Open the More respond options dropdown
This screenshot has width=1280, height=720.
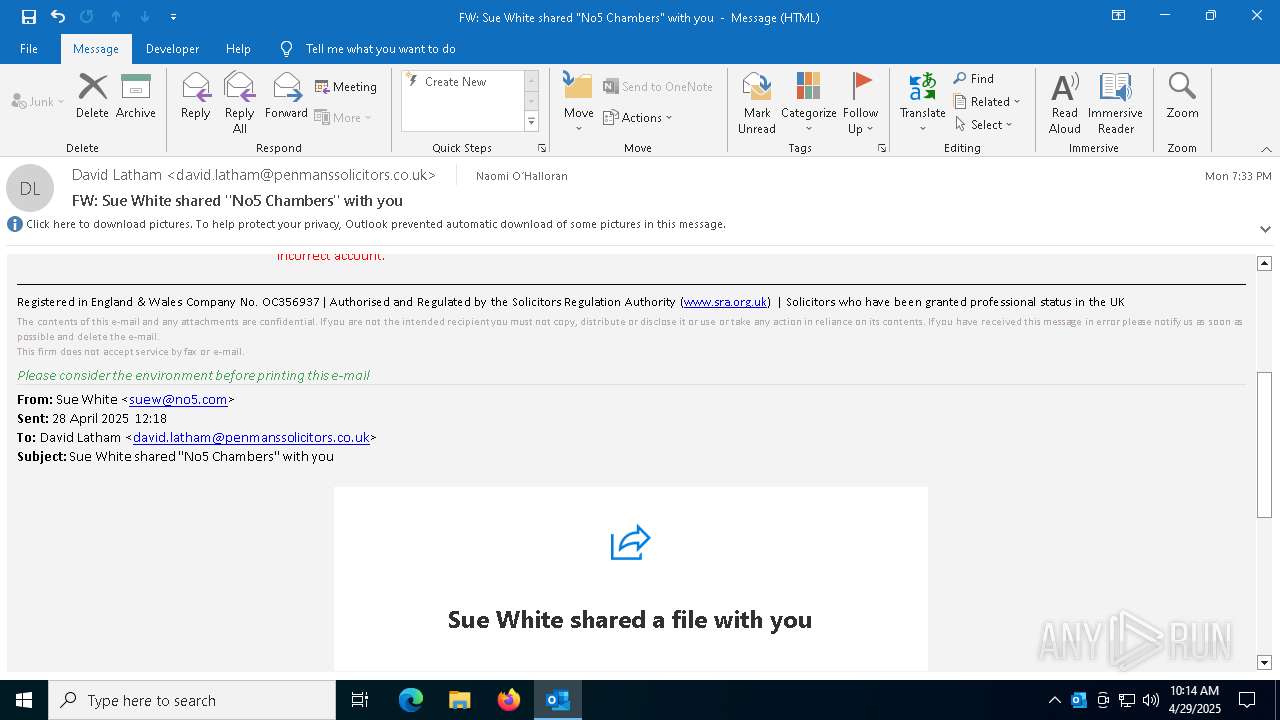(343, 117)
